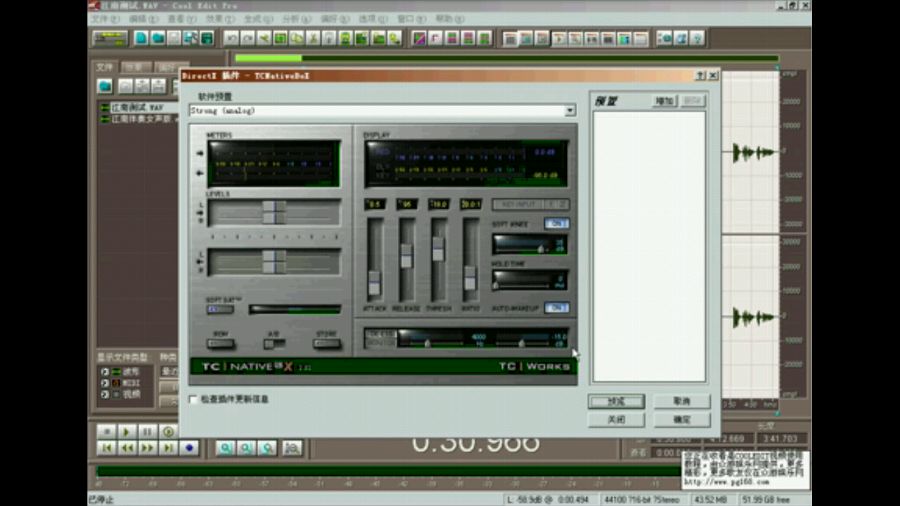The height and width of the screenshot is (506, 900).
Task: Click the 取消 cancel button
Action: point(682,402)
